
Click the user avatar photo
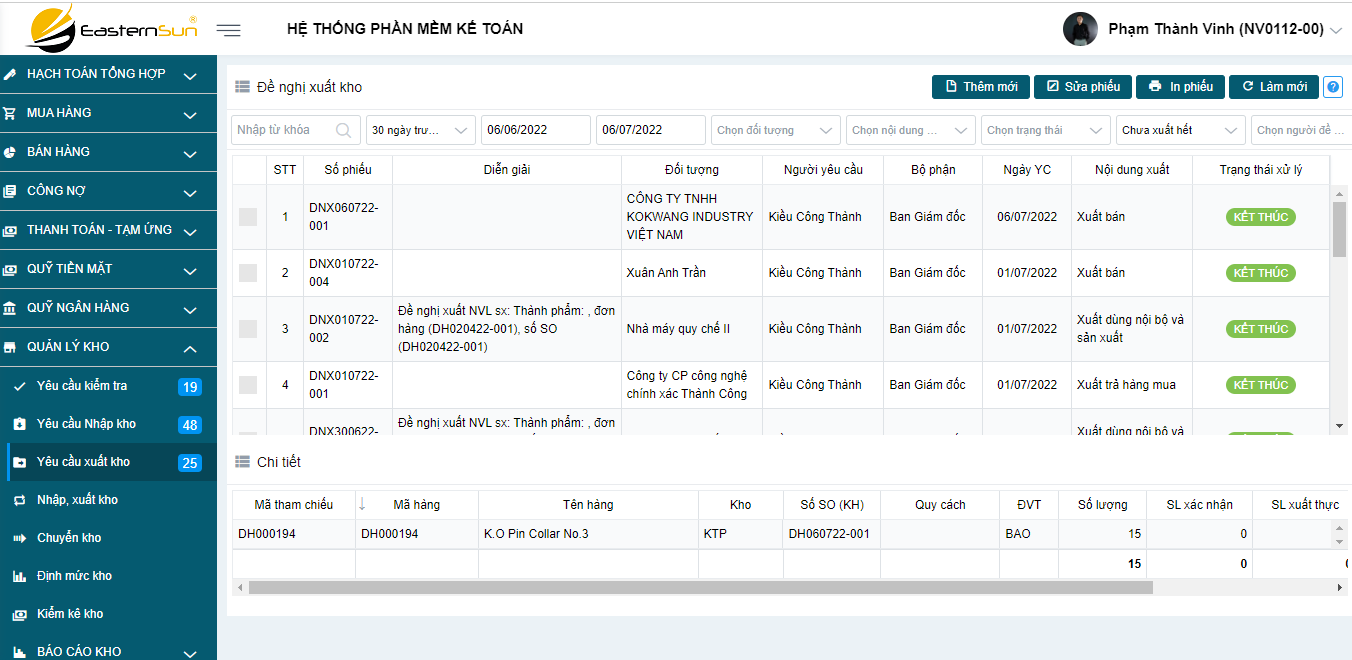coord(1080,29)
